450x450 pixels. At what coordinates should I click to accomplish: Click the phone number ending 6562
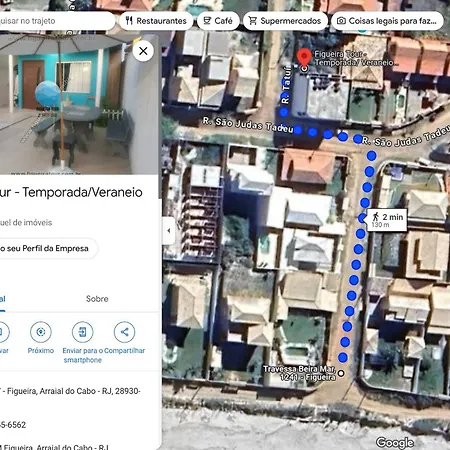tap(13, 425)
